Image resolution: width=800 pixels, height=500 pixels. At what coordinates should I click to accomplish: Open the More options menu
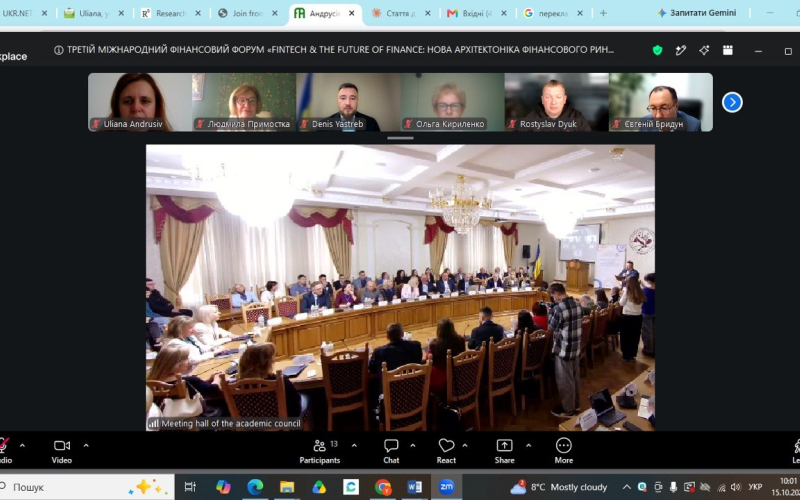pyautogui.click(x=564, y=452)
